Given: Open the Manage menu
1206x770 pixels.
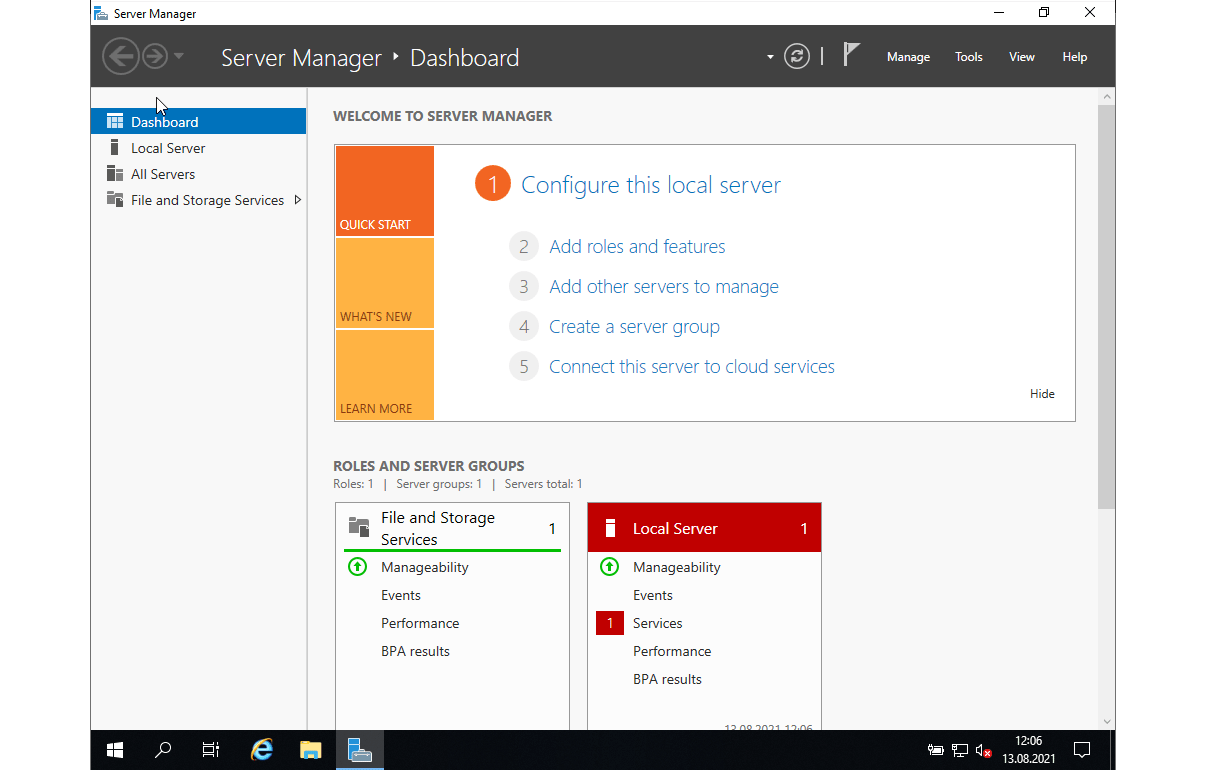Looking at the screenshot, I should 907,57.
